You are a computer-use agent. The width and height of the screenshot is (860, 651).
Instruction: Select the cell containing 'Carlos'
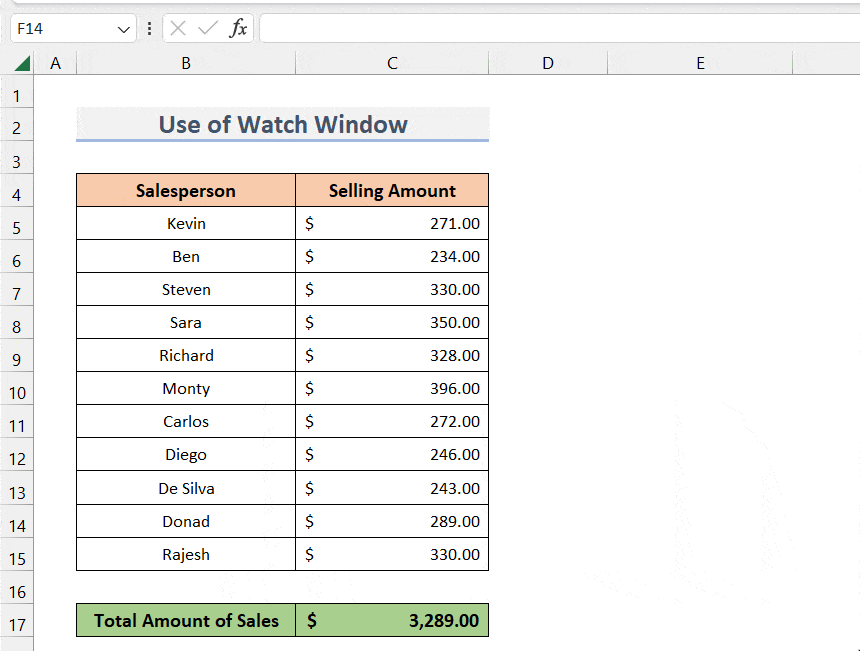click(x=186, y=421)
